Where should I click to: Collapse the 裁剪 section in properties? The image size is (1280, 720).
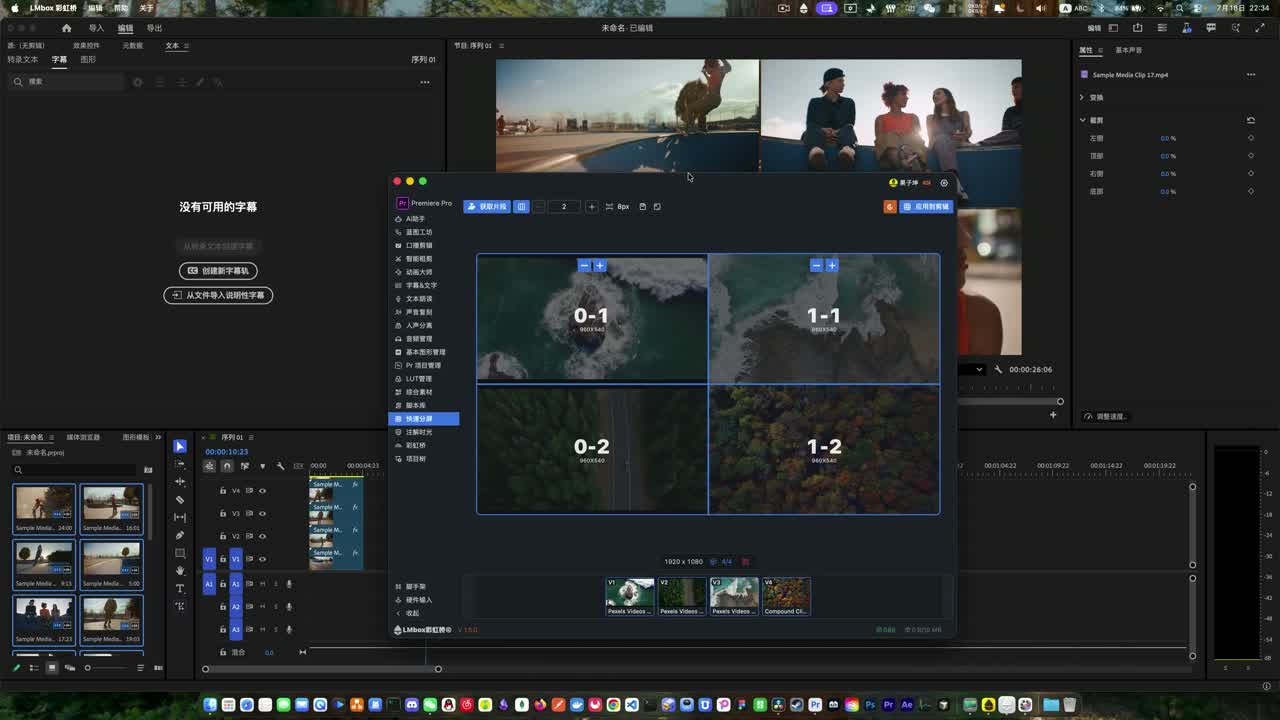tap(1082, 120)
